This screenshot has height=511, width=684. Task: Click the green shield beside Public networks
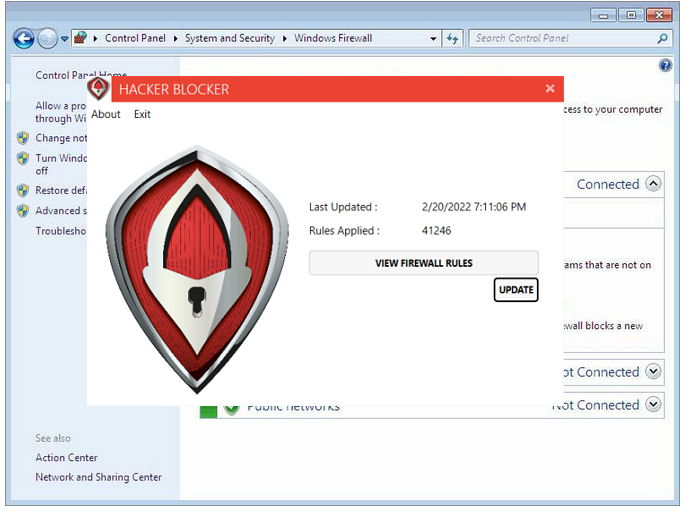pos(232,410)
